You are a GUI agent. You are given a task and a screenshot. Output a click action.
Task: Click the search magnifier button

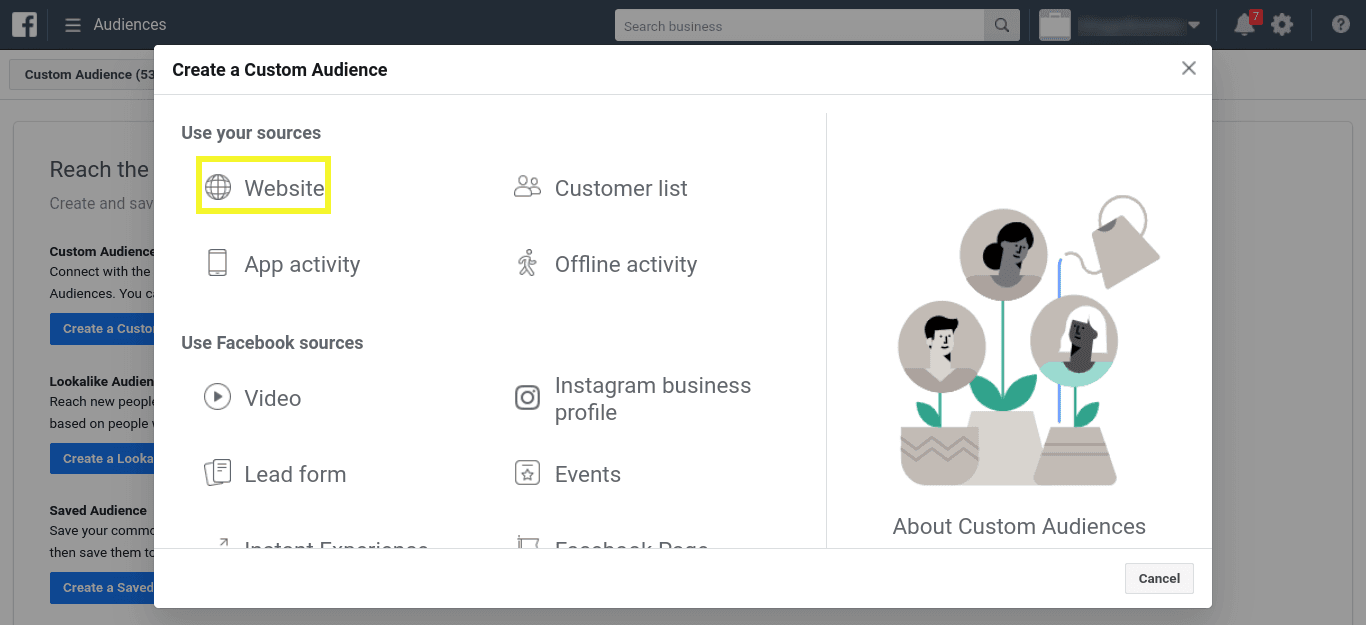tap(1002, 26)
